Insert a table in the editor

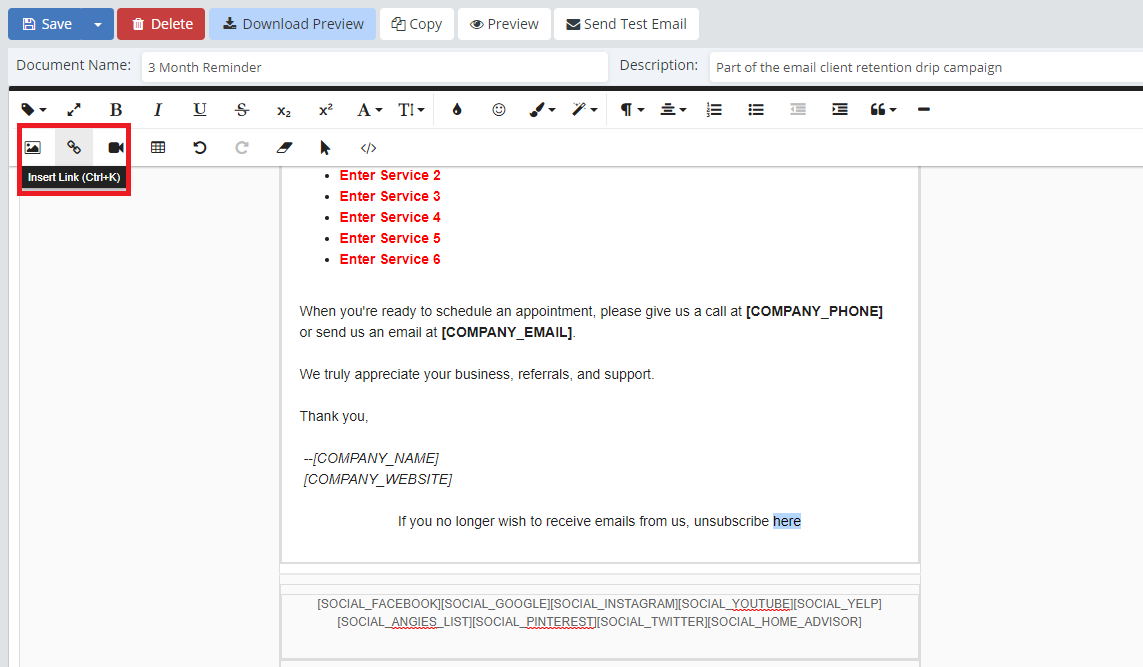[158, 148]
